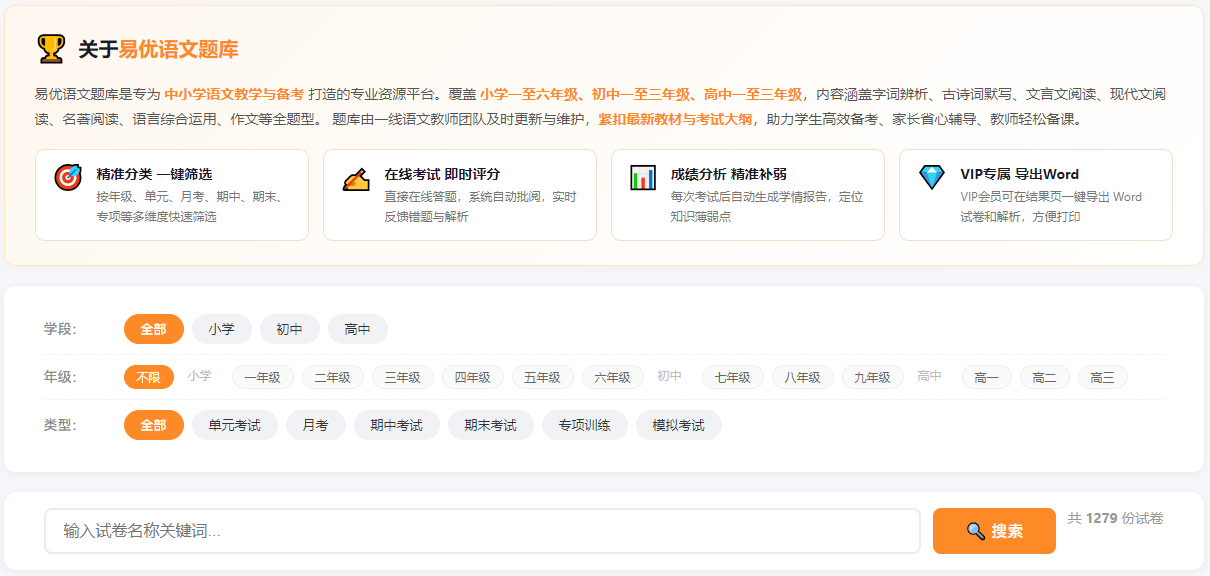The image size is (1210, 576).
Task: Filter by 小学 stage
Action: [x=222, y=329]
